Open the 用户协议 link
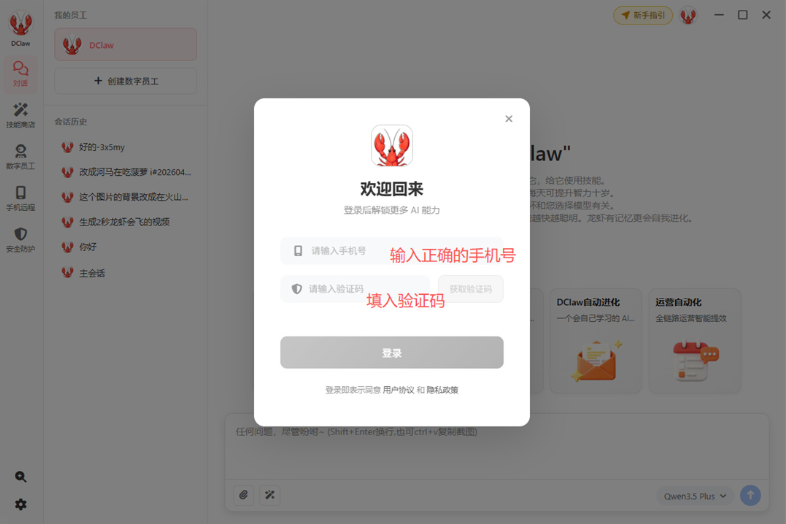Screen dimensions: 786x524 [x=399, y=390]
